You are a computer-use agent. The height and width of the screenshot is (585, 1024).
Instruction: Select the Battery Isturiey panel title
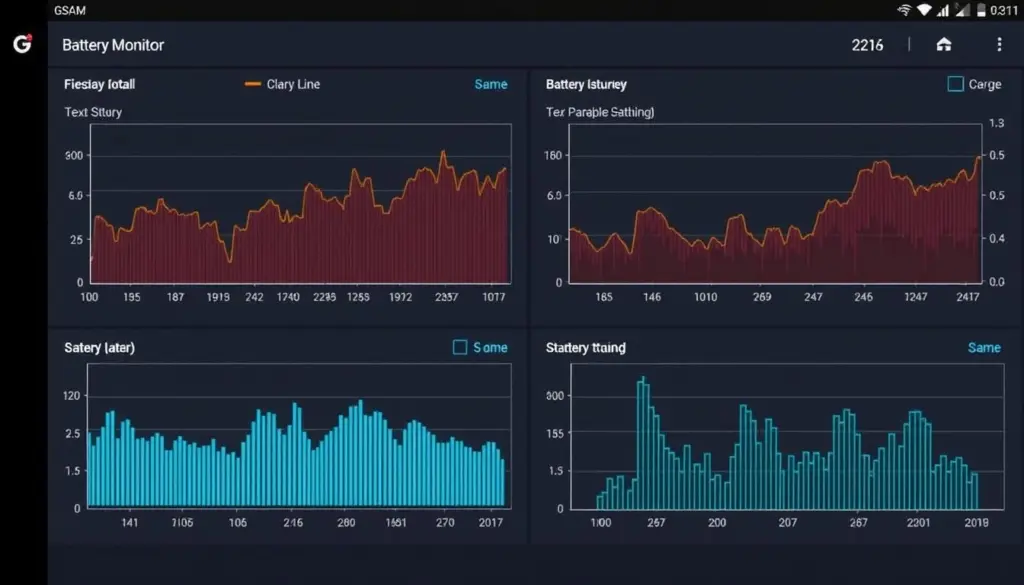[x=586, y=84]
